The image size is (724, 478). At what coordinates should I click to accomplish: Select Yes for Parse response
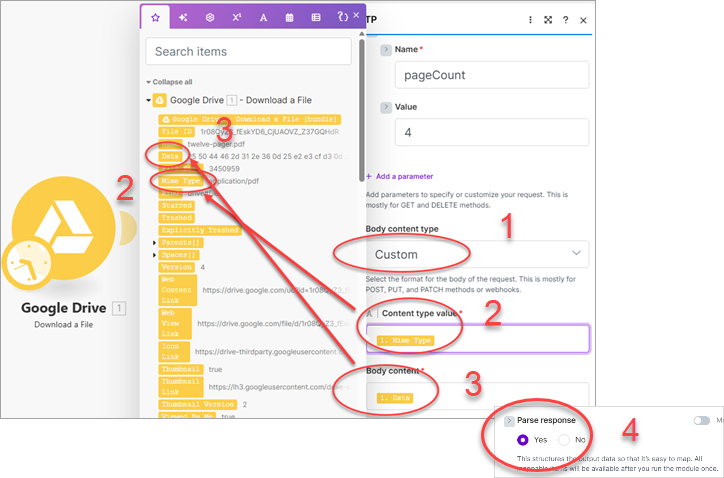[523, 439]
